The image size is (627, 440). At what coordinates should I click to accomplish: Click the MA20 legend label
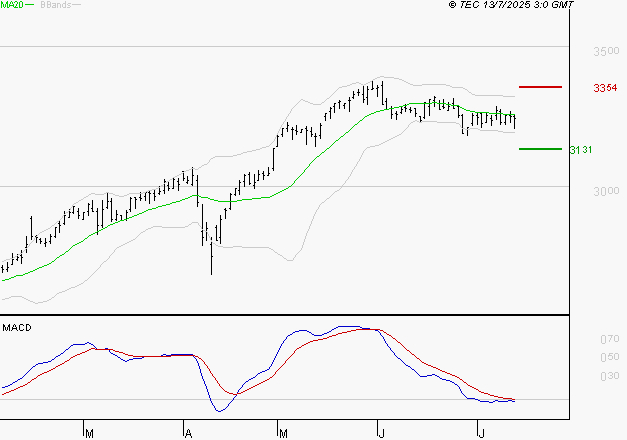(x=12, y=5)
